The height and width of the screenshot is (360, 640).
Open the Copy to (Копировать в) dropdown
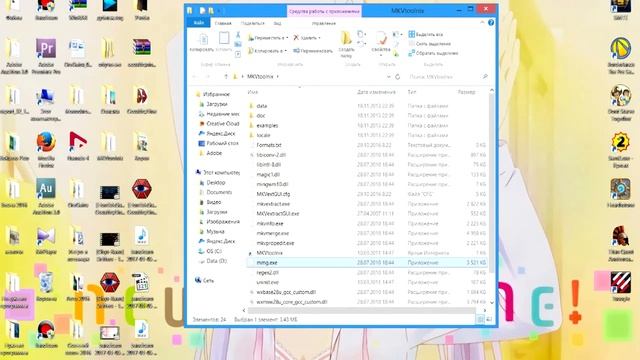[x=267, y=51]
